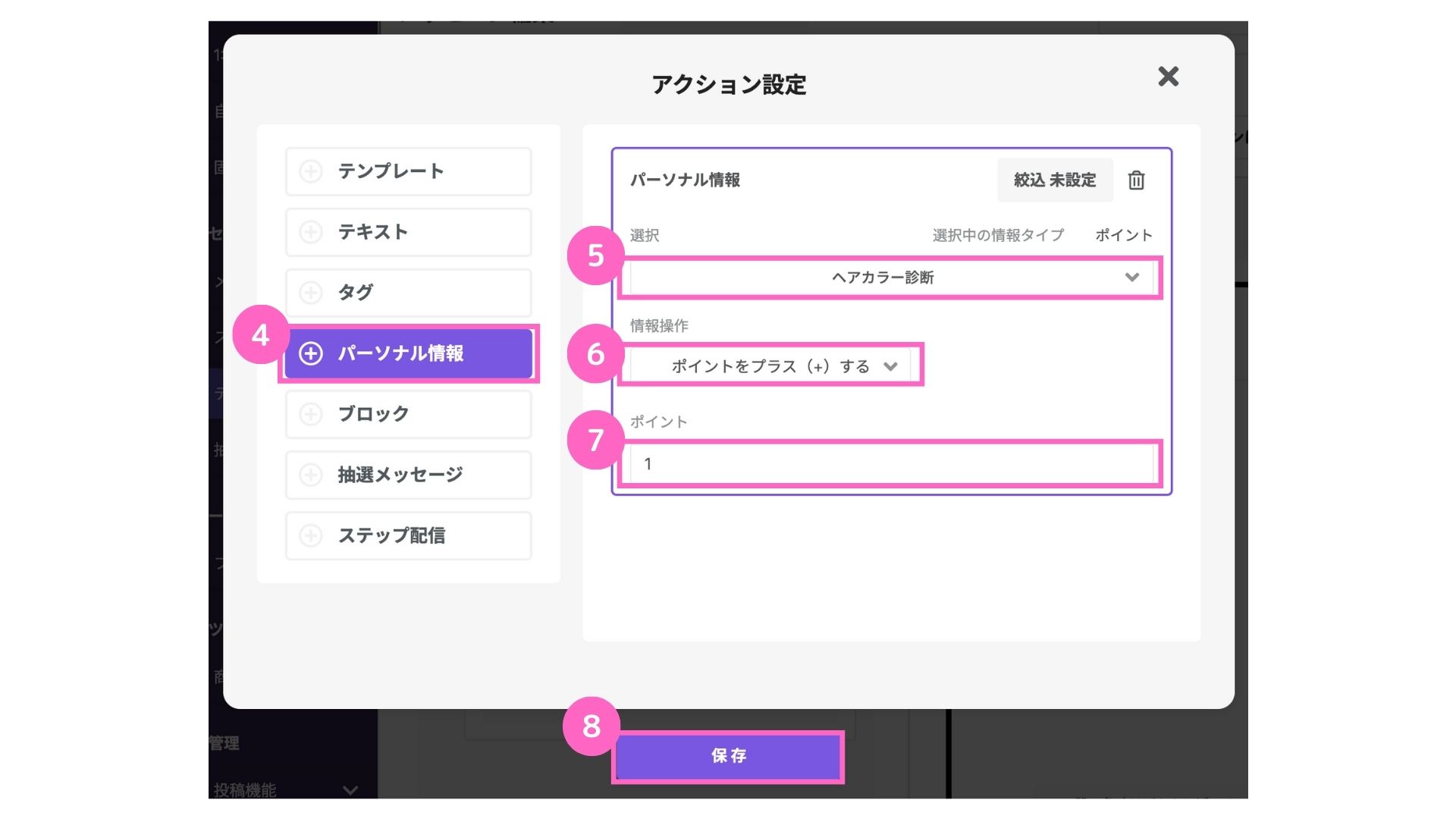Click the ポイント number input field
Image resolution: width=1456 pixels, height=819 pixels.
click(890, 463)
